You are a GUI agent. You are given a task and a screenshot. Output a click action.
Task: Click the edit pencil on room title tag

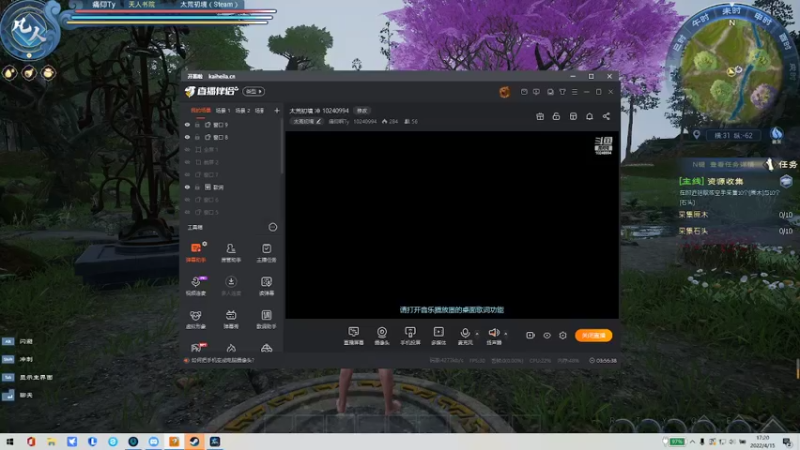click(x=319, y=121)
